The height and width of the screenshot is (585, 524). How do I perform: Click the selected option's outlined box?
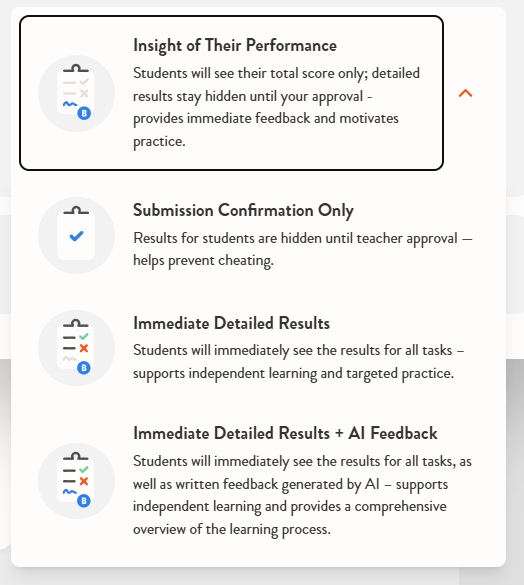231,93
